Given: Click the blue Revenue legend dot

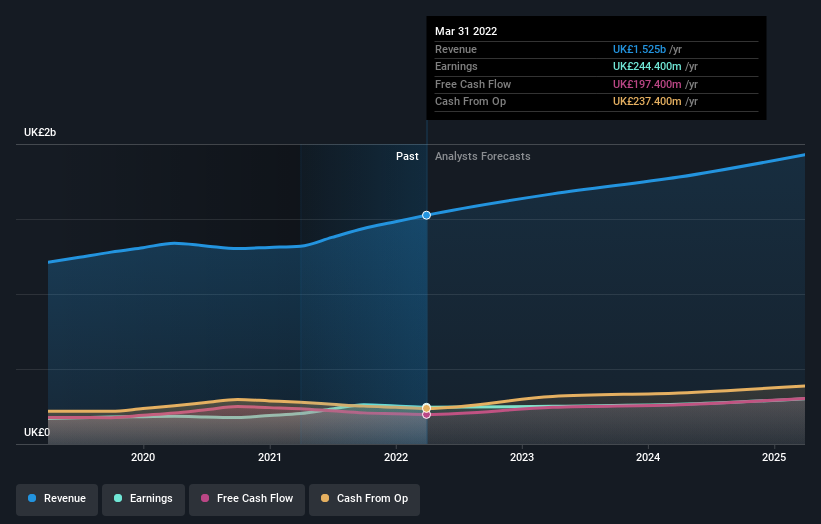Looking at the screenshot, I should click(32, 498).
